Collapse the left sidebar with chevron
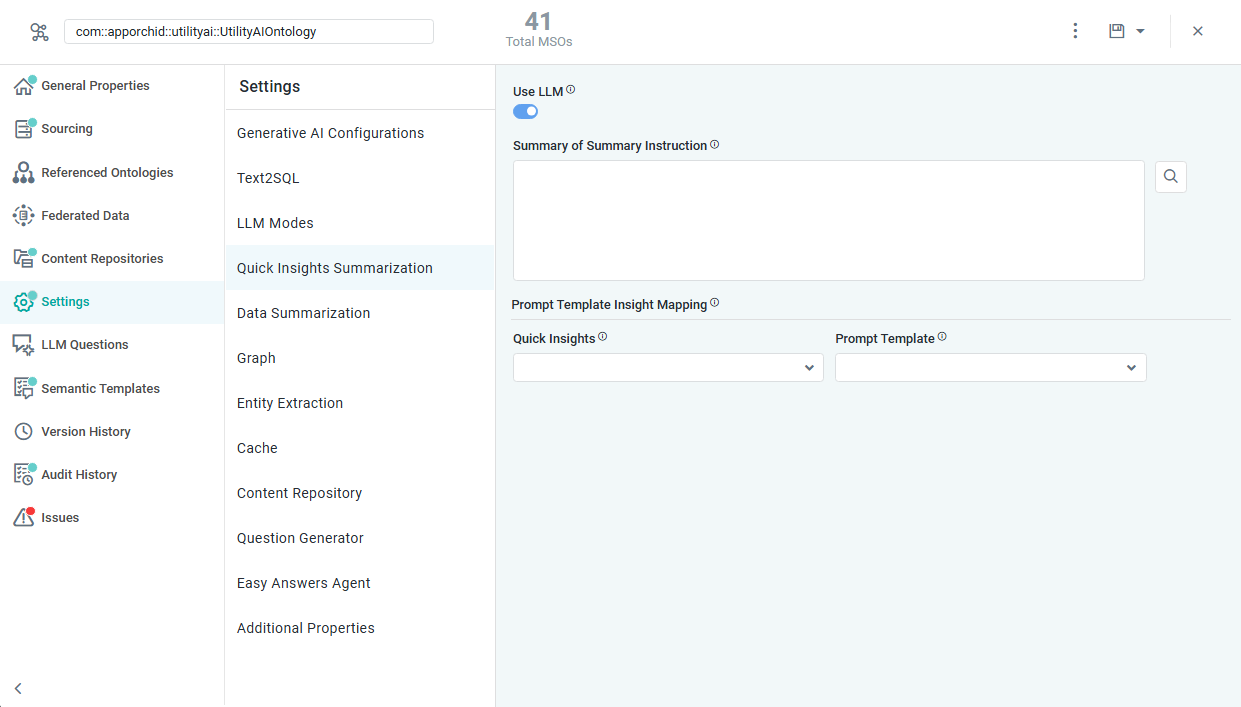This screenshot has width=1241, height=707. (x=18, y=688)
